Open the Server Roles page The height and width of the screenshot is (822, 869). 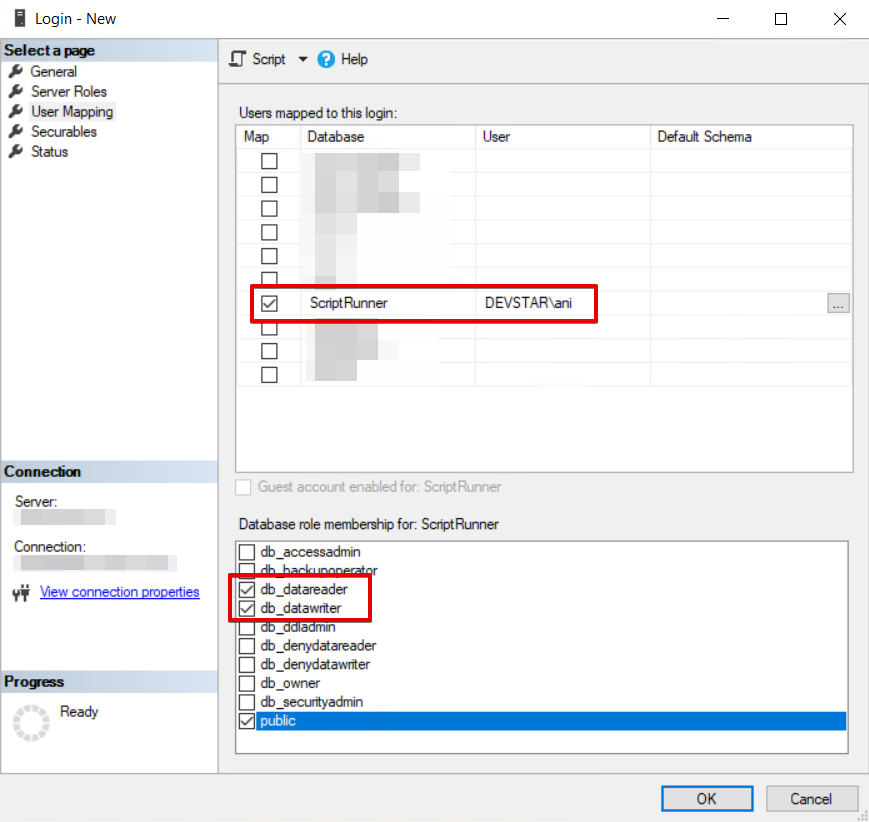(69, 91)
